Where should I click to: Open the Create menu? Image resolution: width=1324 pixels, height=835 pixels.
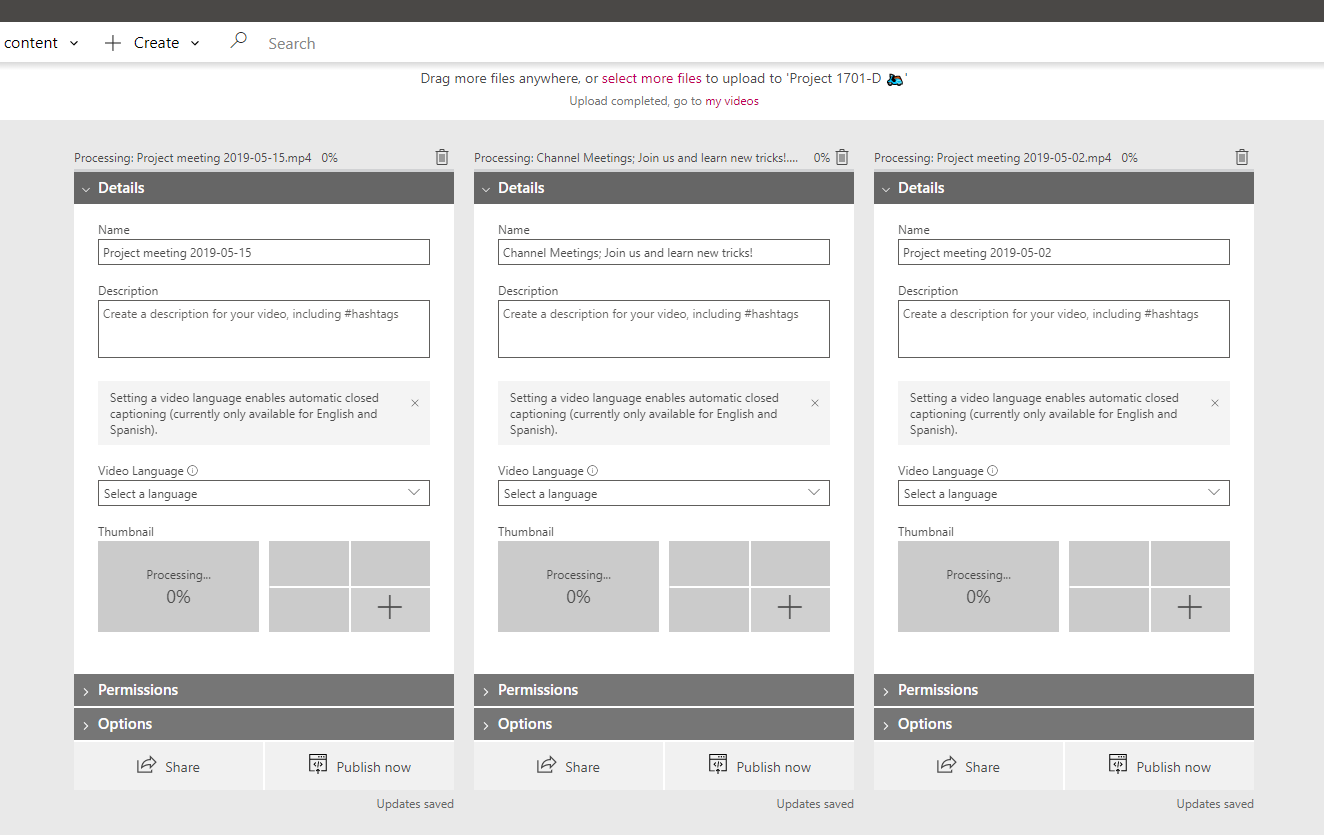(153, 43)
